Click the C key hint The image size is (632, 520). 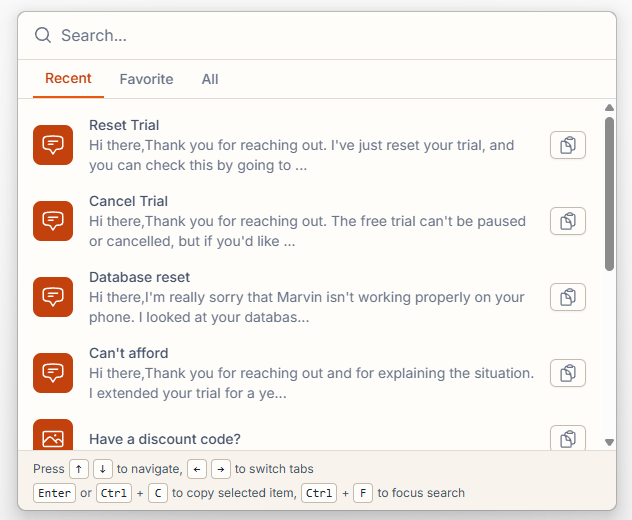point(158,493)
